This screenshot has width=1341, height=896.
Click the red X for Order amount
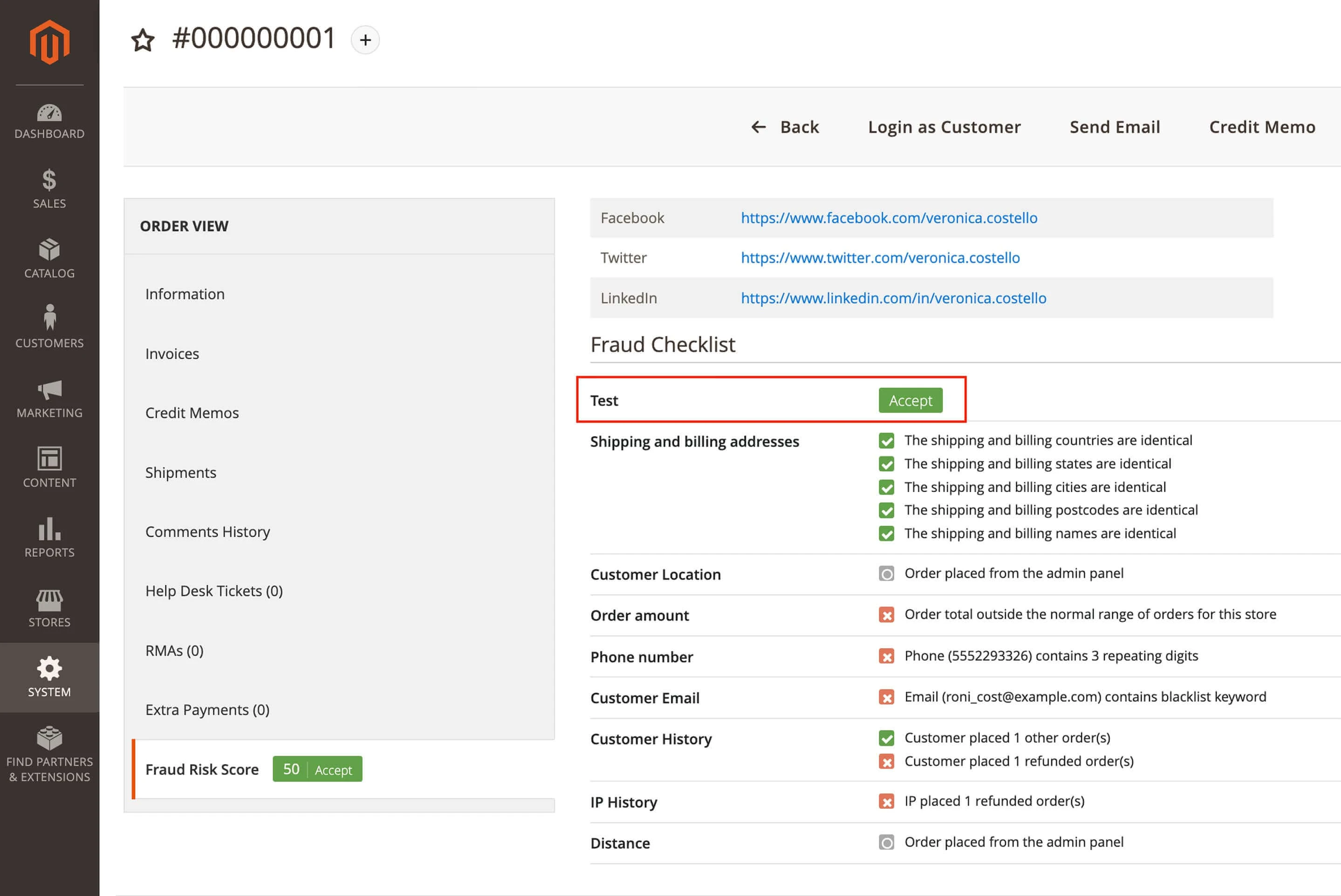pos(886,615)
